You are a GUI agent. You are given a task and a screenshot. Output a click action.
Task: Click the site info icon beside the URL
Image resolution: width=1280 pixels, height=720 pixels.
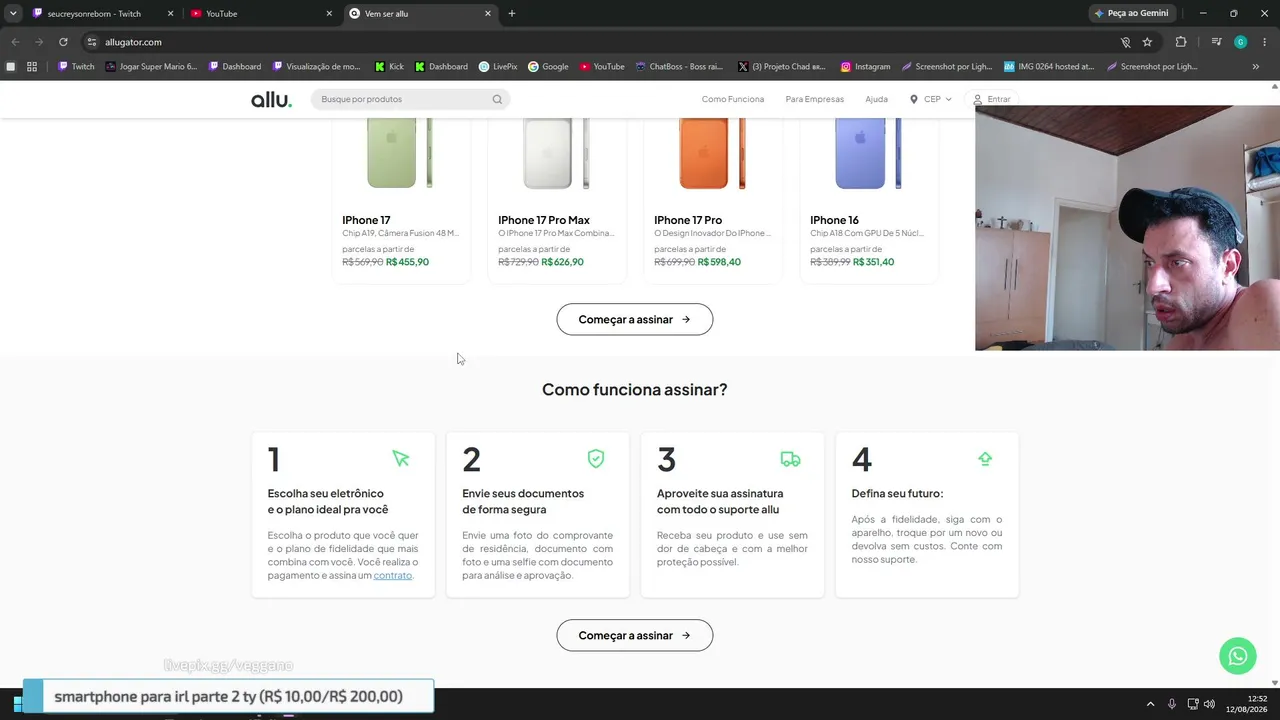pyautogui.click(x=92, y=42)
